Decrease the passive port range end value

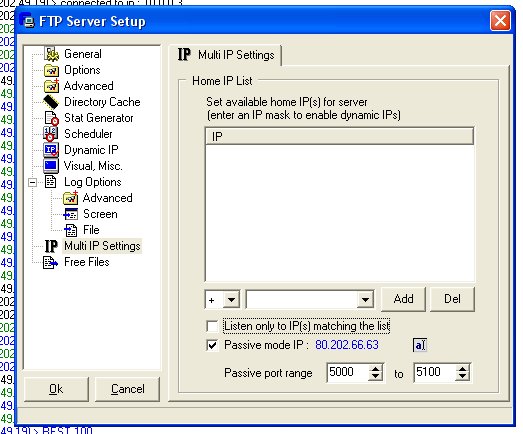(462, 376)
